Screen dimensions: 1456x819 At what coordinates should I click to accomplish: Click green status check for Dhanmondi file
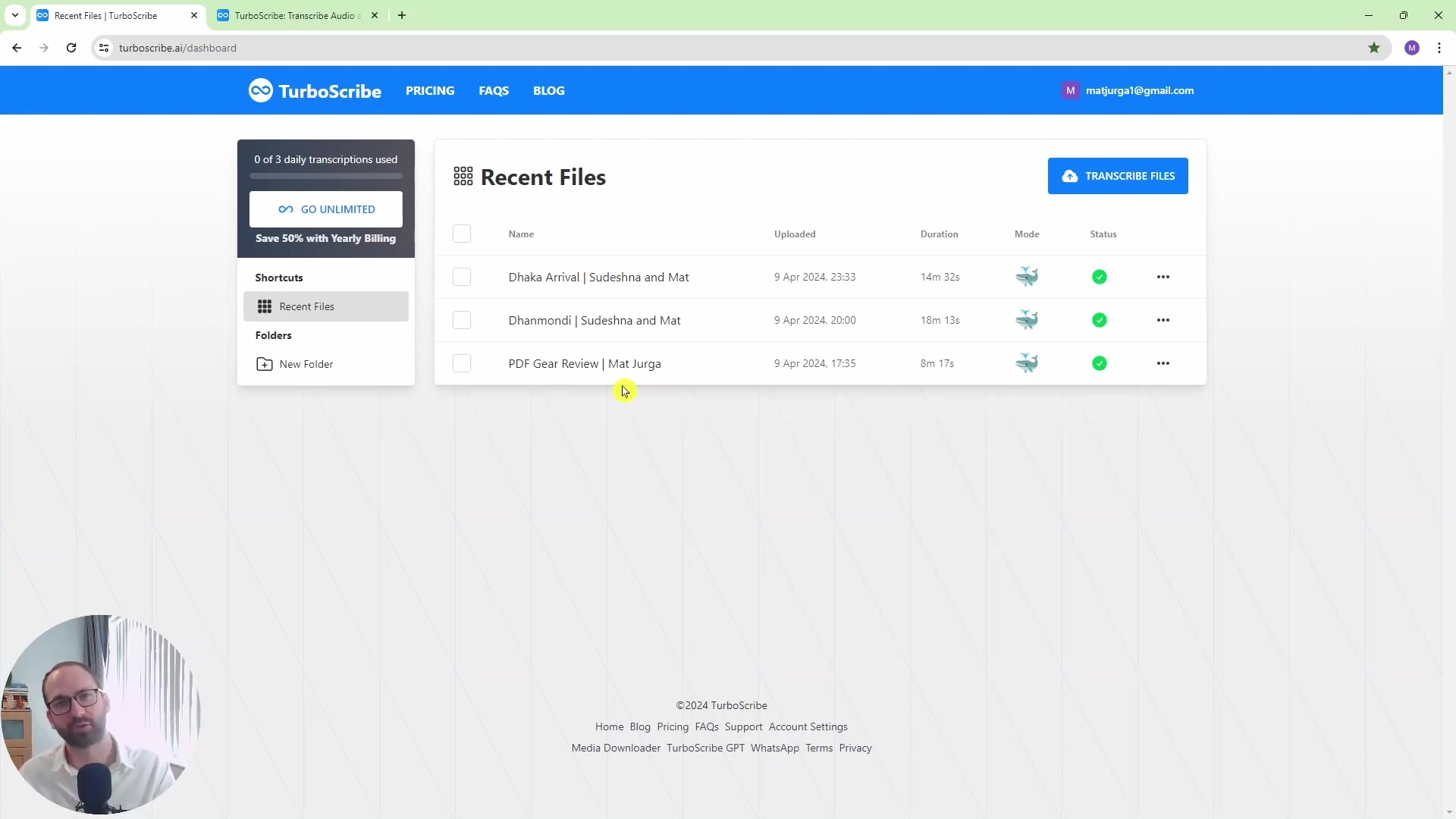coord(1099,320)
